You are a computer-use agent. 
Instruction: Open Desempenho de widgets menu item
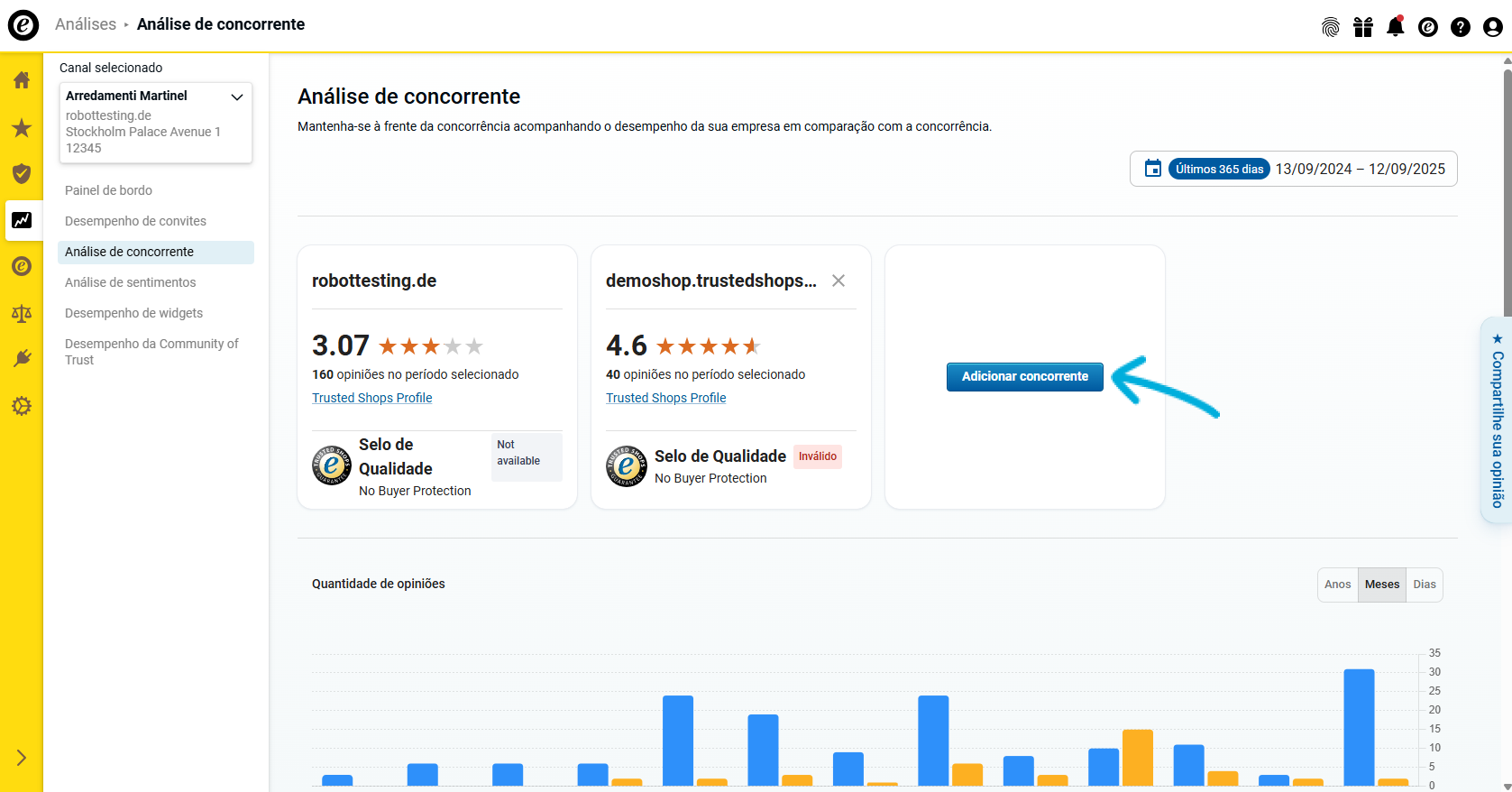point(133,313)
